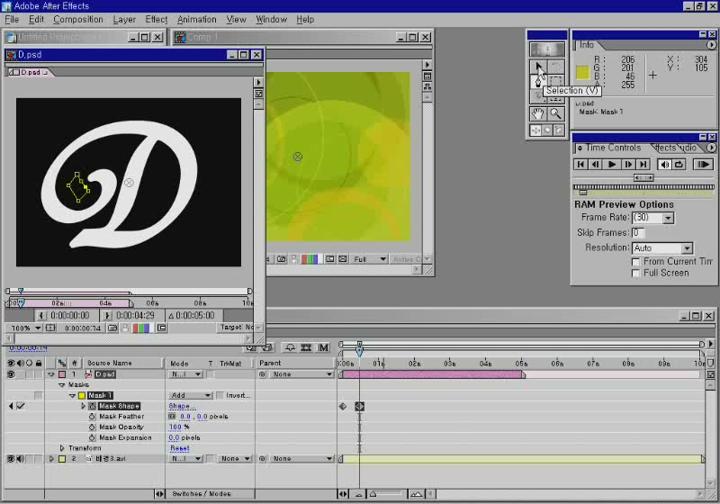The image size is (720, 504).
Task: Open the Composition menu
Action: 78,19
